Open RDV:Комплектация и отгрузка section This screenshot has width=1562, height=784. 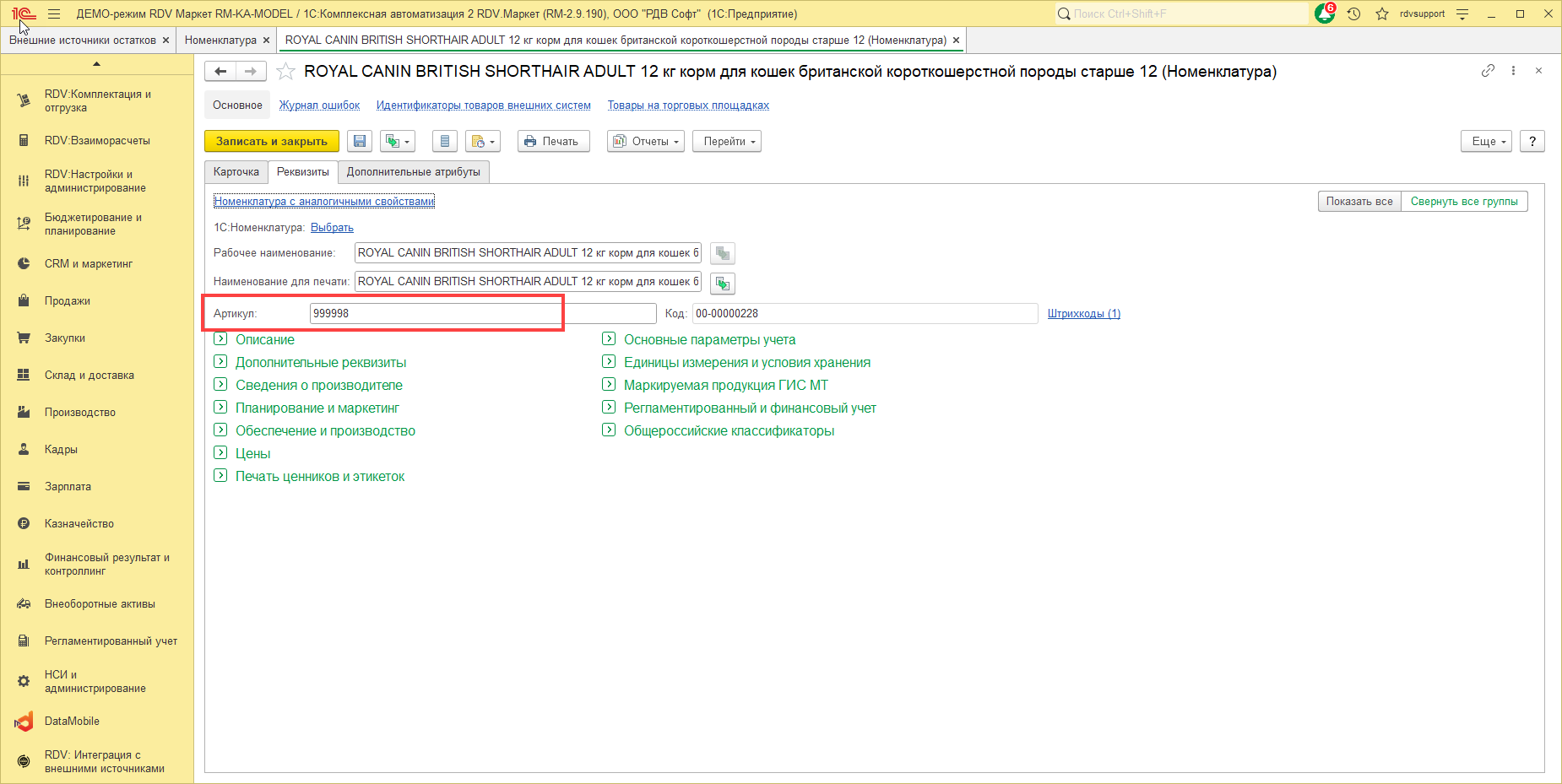pyautogui.click(x=97, y=101)
